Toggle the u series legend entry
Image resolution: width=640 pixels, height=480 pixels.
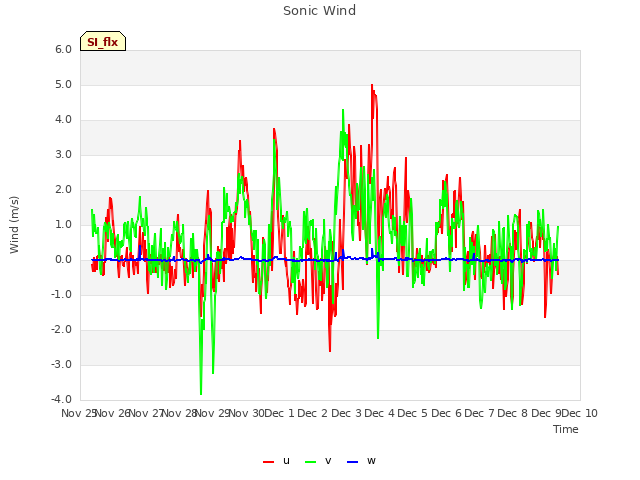(x=276, y=461)
